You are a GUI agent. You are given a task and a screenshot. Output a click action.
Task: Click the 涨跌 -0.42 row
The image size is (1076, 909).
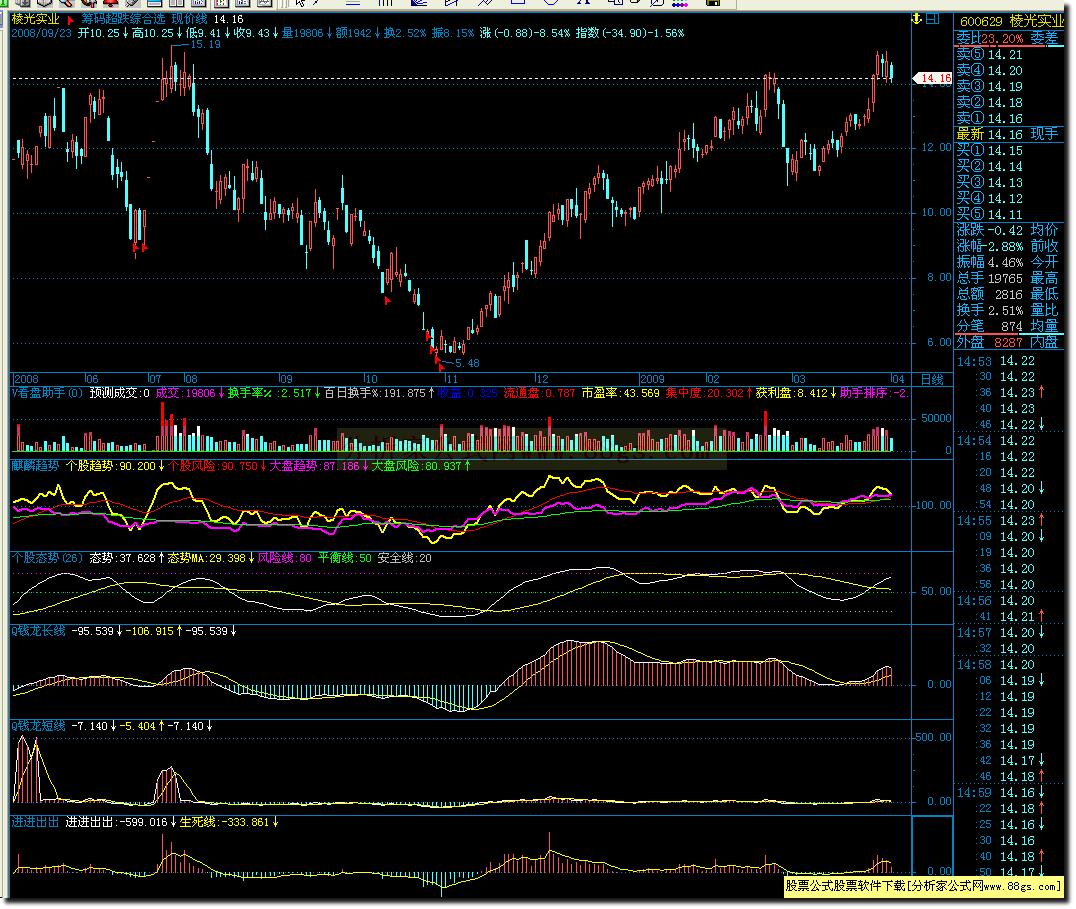click(990, 231)
